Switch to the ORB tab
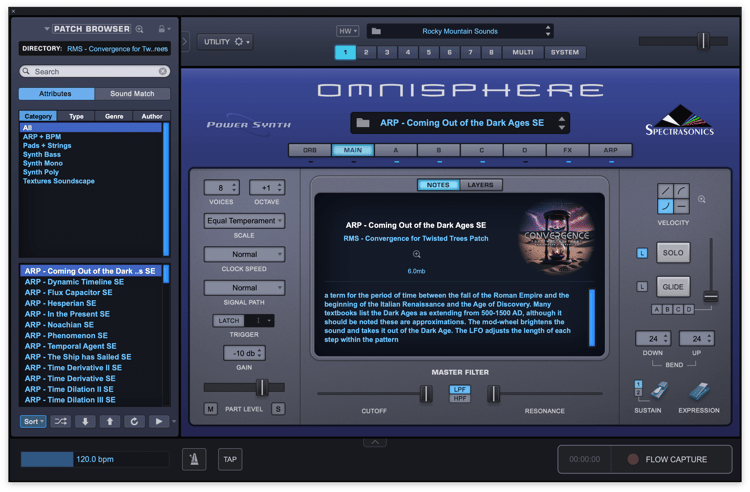The image size is (750, 492). (x=310, y=150)
